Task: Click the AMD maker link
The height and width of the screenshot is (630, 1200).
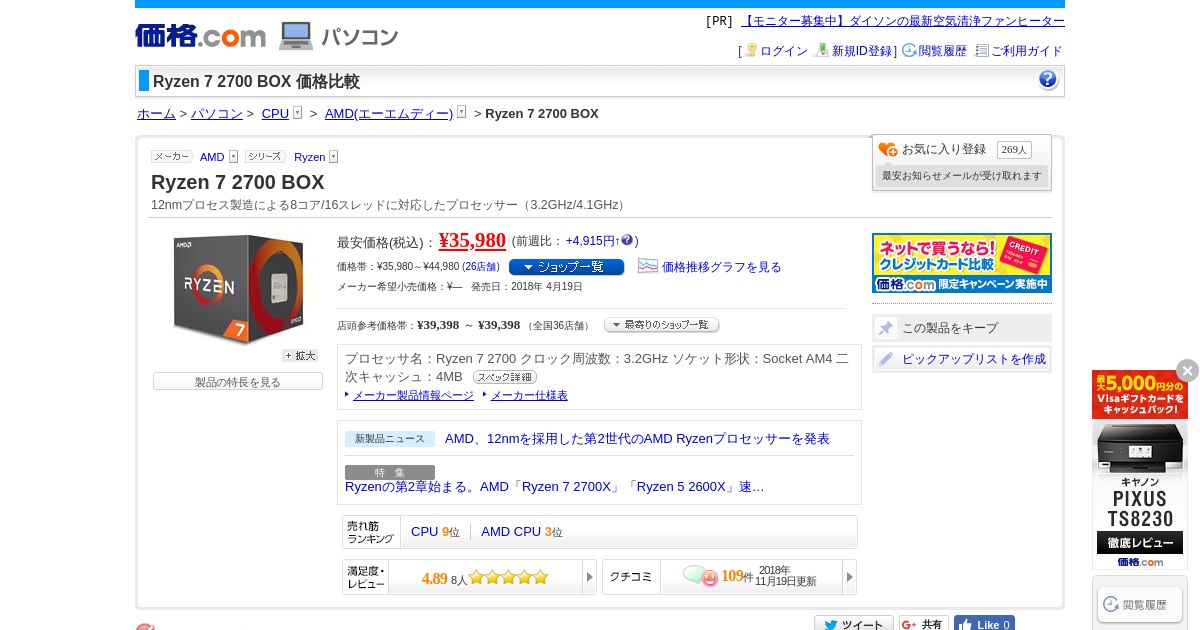Action: click(x=212, y=157)
